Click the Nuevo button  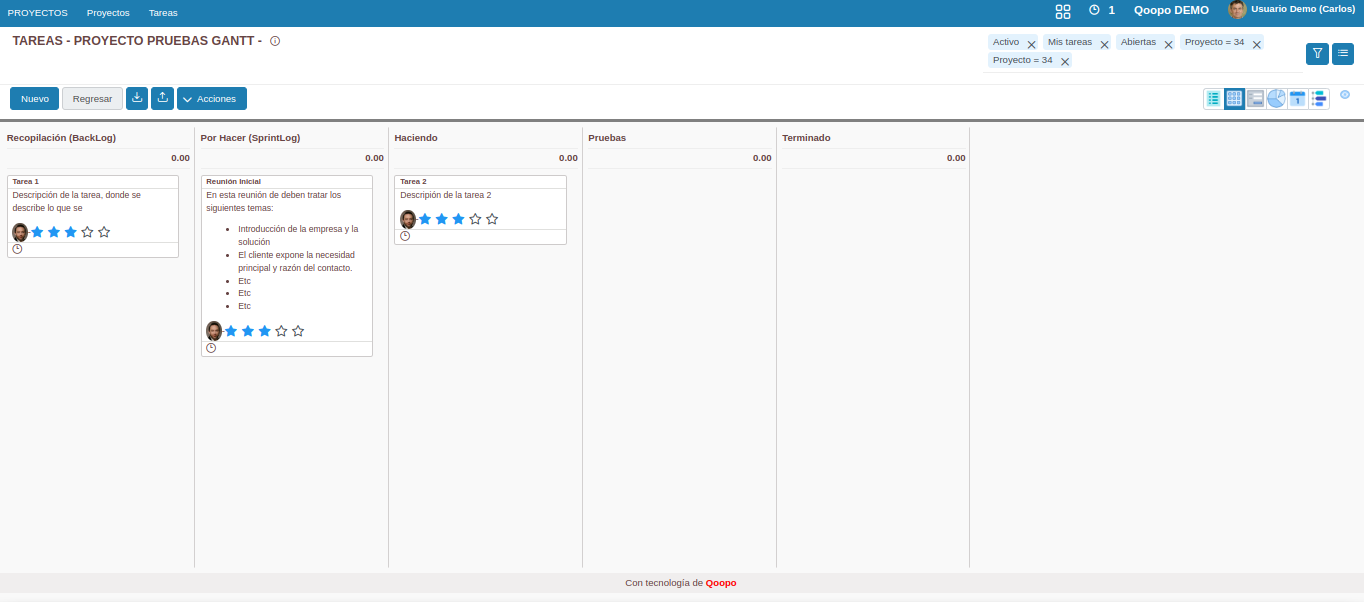[x=35, y=98]
